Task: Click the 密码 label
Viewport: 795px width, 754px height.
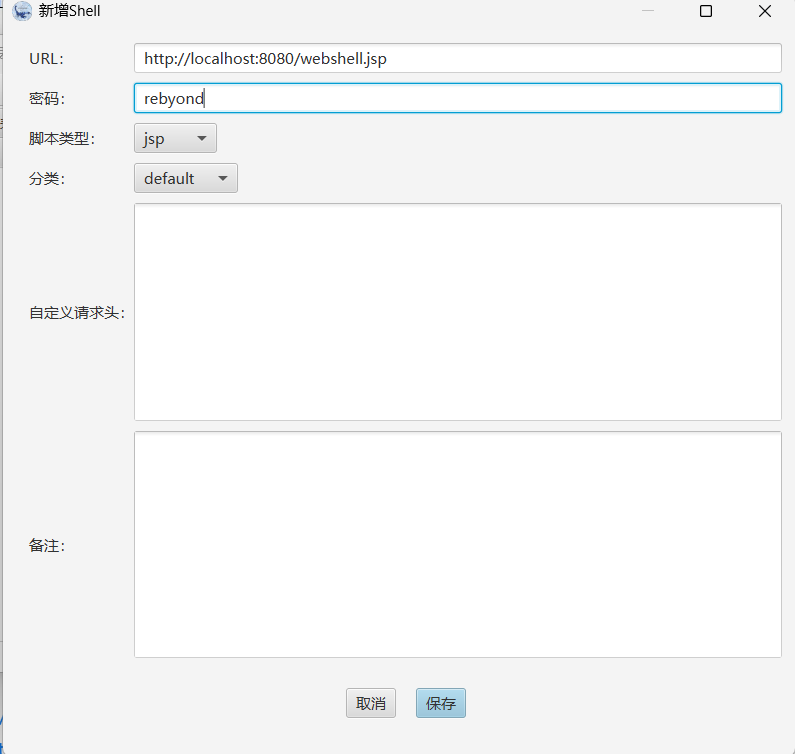Action: [46, 99]
